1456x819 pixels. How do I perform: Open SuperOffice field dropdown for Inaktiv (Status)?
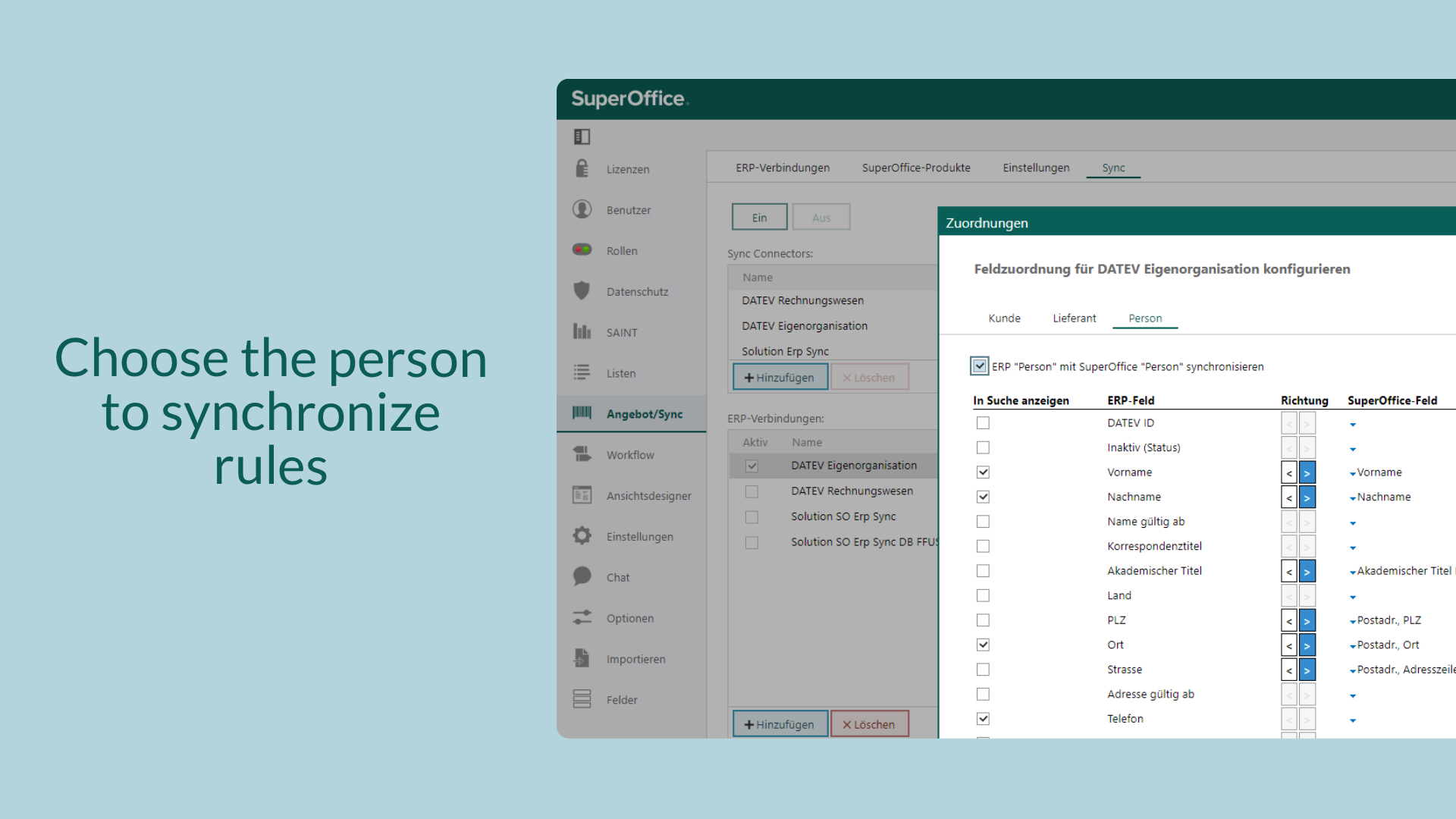pyautogui.click(x=1353, y=449)
